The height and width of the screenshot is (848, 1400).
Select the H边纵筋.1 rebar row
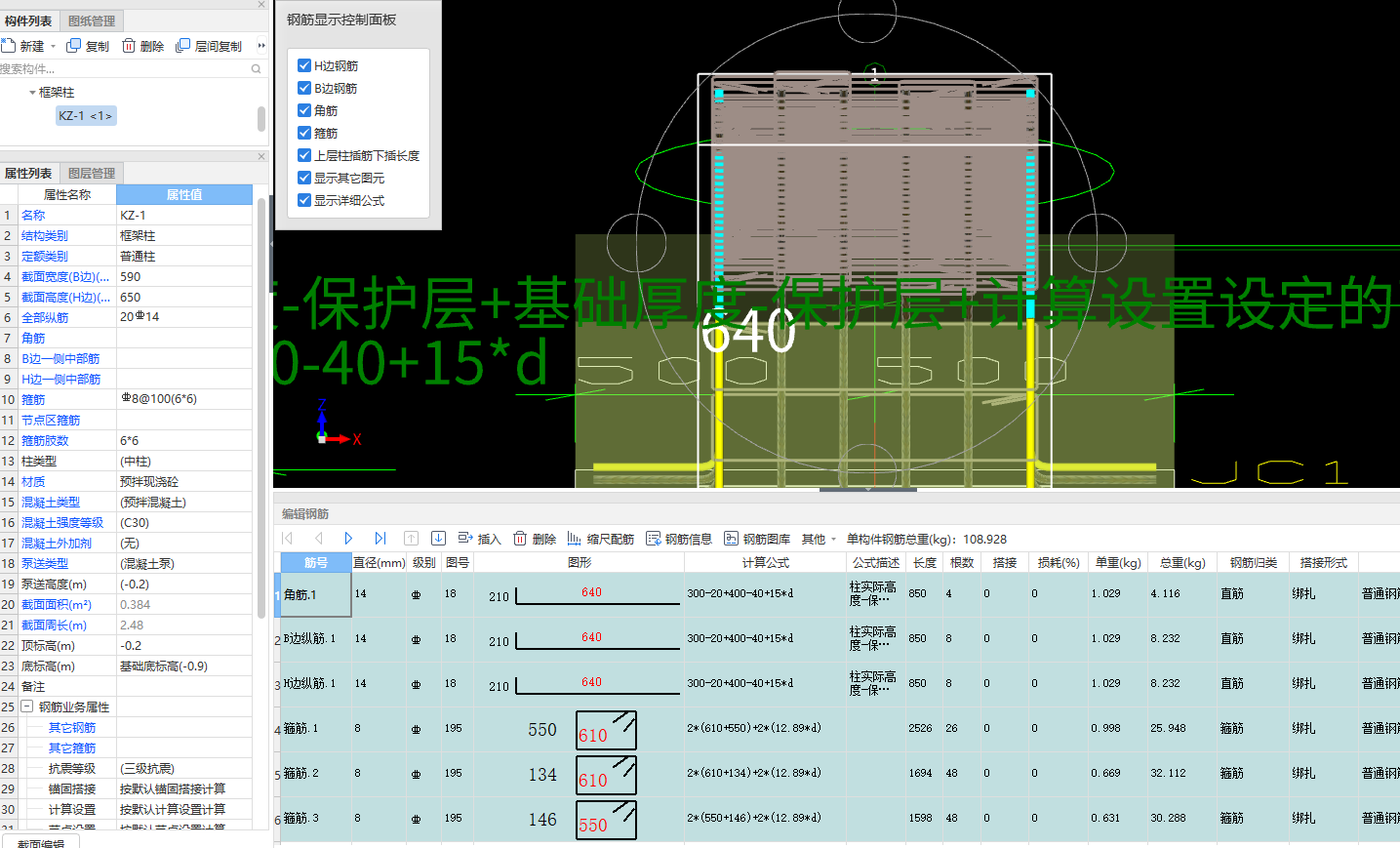pyautogui.click(x=839, y=684)
